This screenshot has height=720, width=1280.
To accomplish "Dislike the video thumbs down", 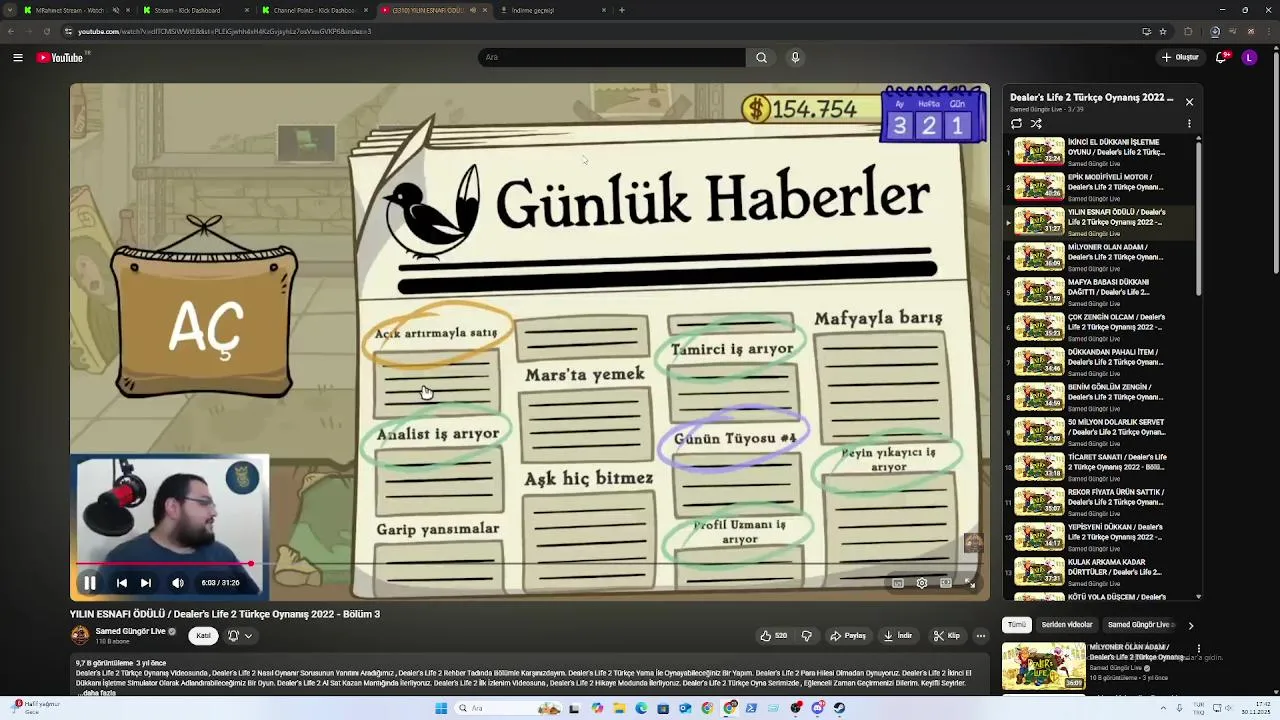I will click(807, 635).
